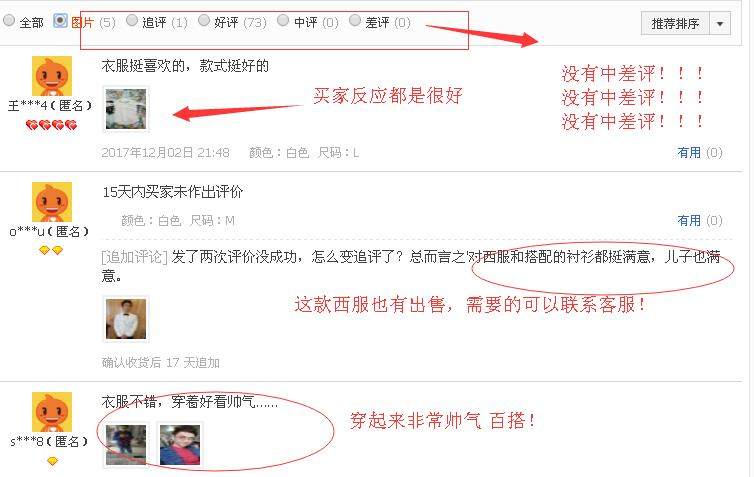Click avatar of reviewer o***u
754x477 pixels.
click(52, 202)
